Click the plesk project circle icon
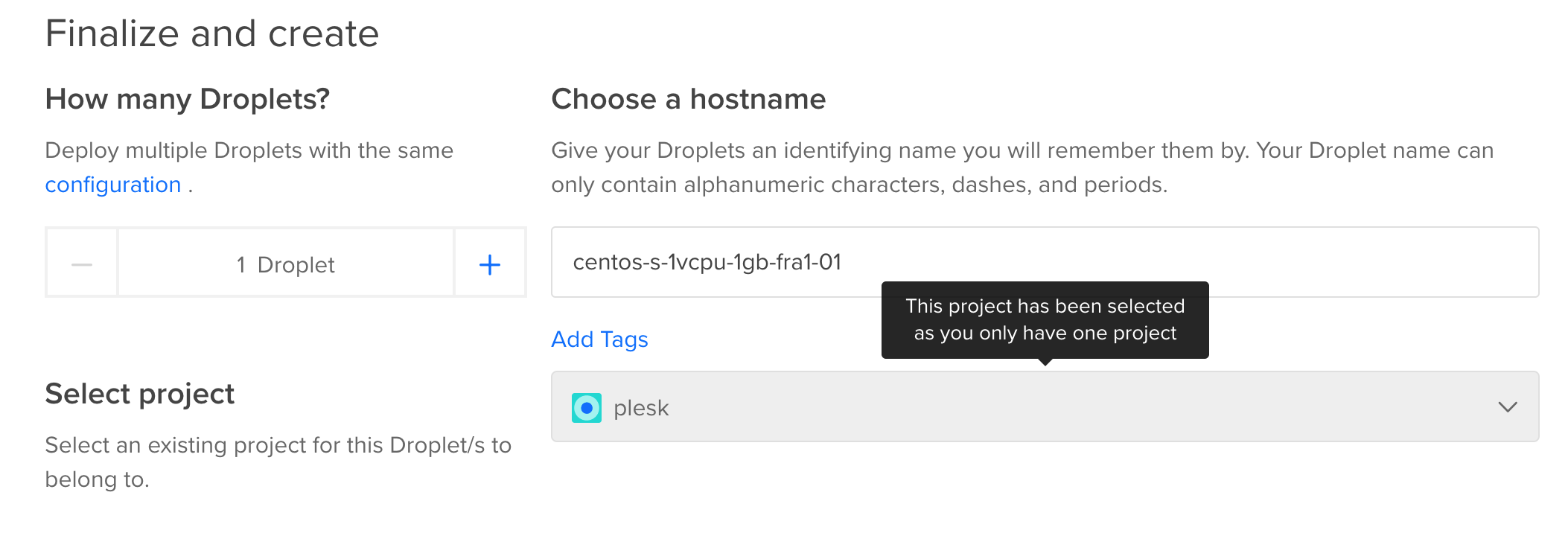This screenshot has height=533, width=1568. (x=587, y=408)
